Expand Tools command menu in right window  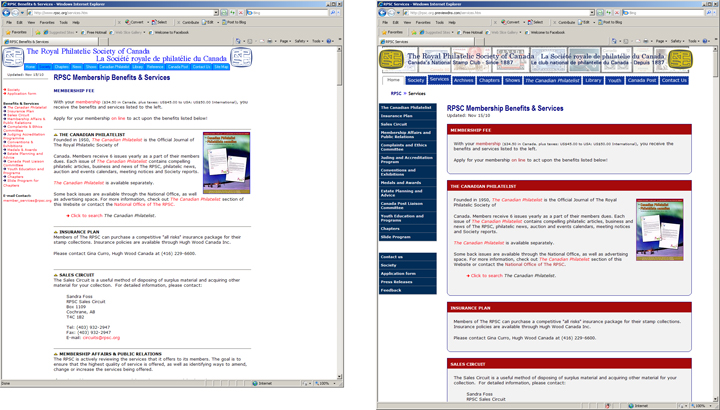(x=694, y=41)
